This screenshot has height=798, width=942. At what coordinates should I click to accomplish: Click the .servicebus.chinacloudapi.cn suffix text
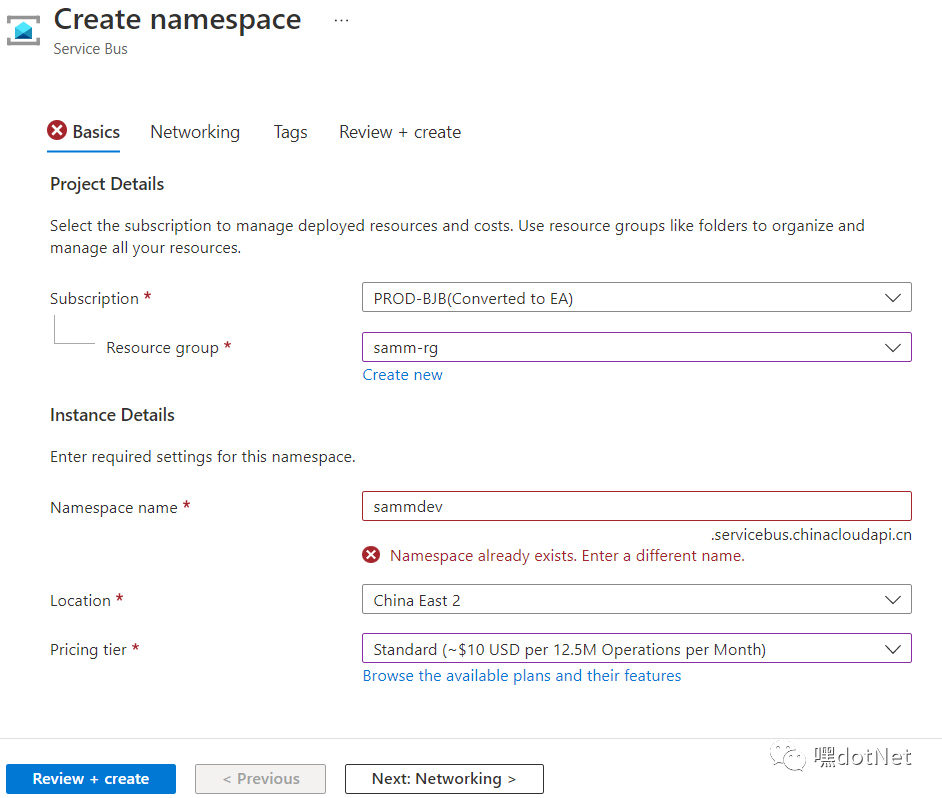(x=812, y=535)
